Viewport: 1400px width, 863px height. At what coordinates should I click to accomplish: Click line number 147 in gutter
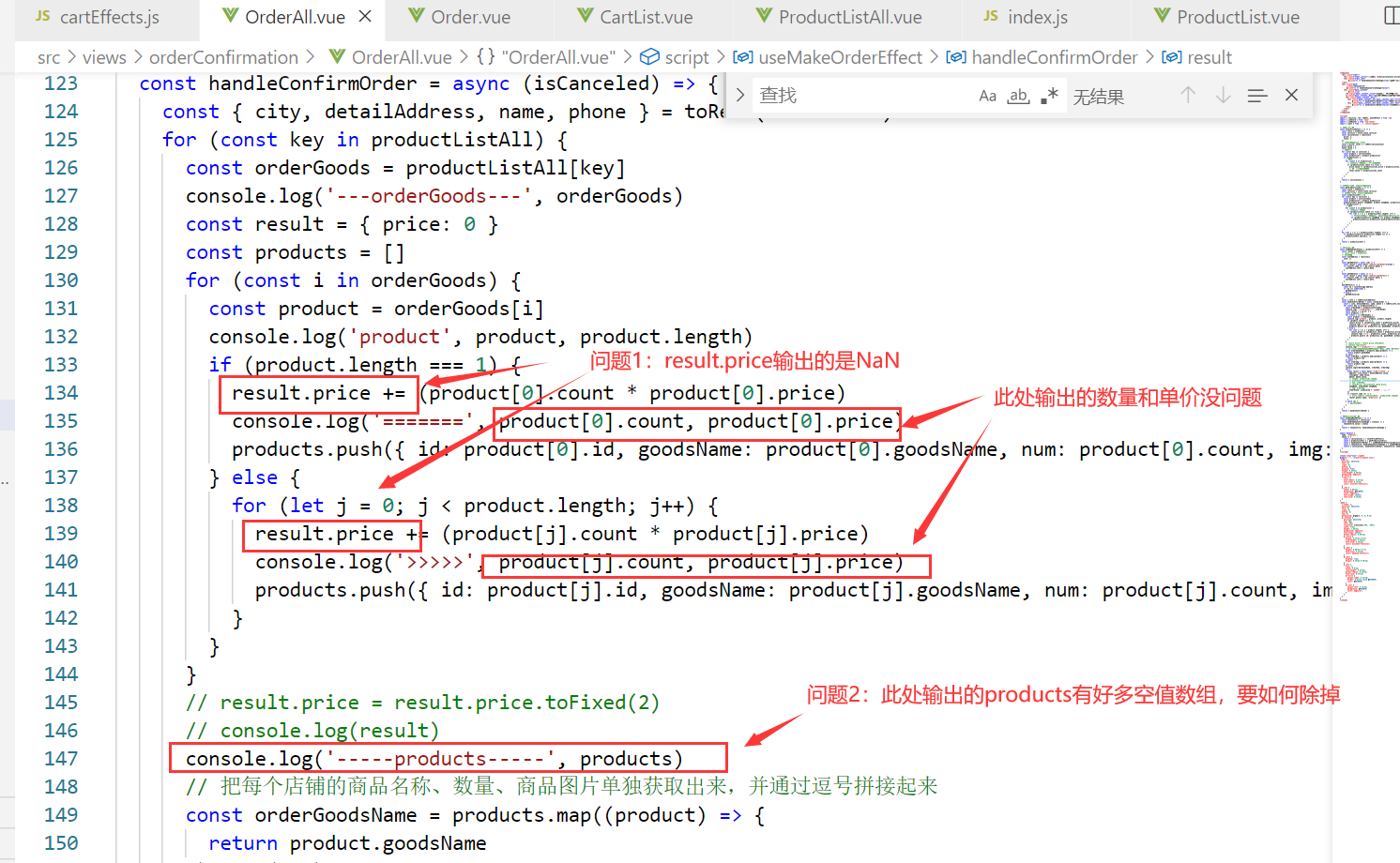pyautogui.click(x=61, y=759)
